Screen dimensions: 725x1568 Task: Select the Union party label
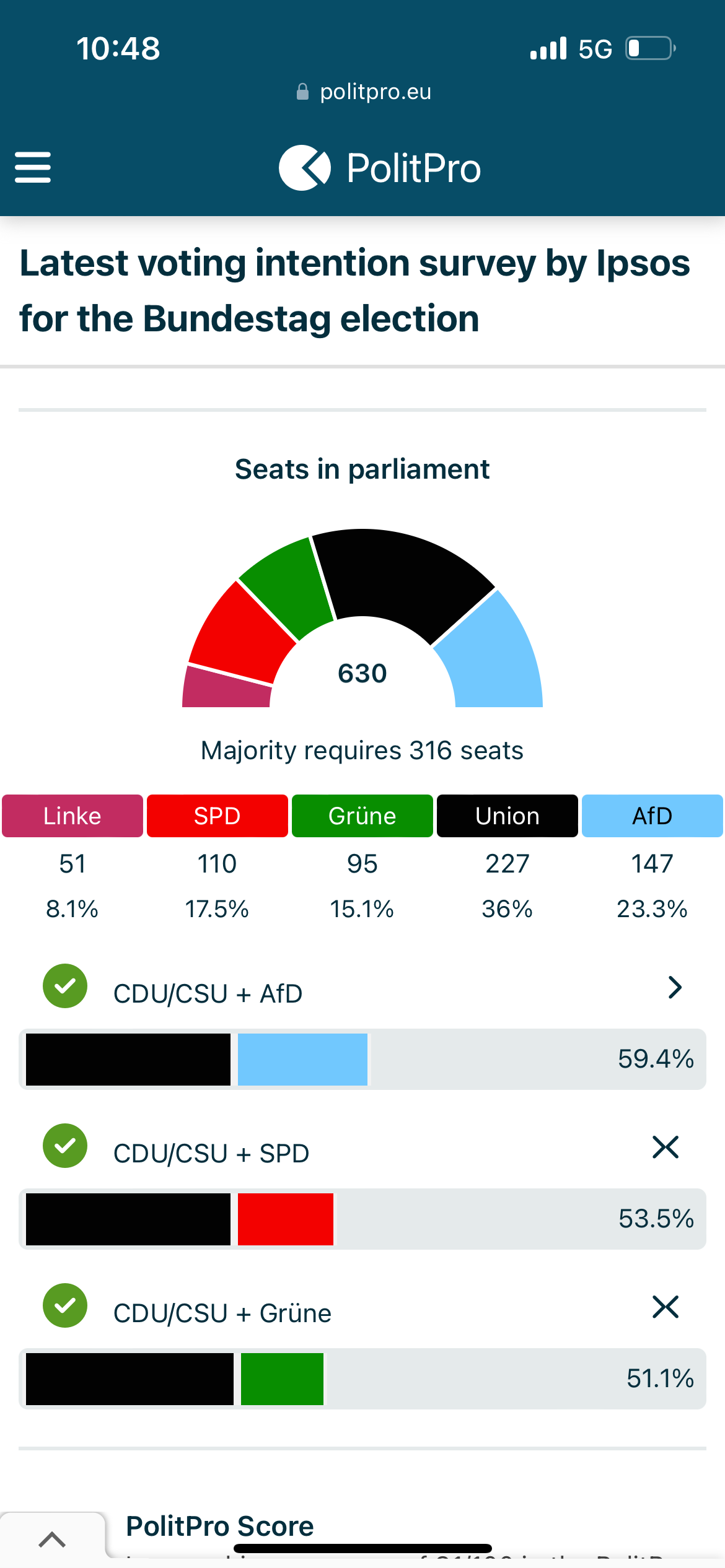pos(507,816)
